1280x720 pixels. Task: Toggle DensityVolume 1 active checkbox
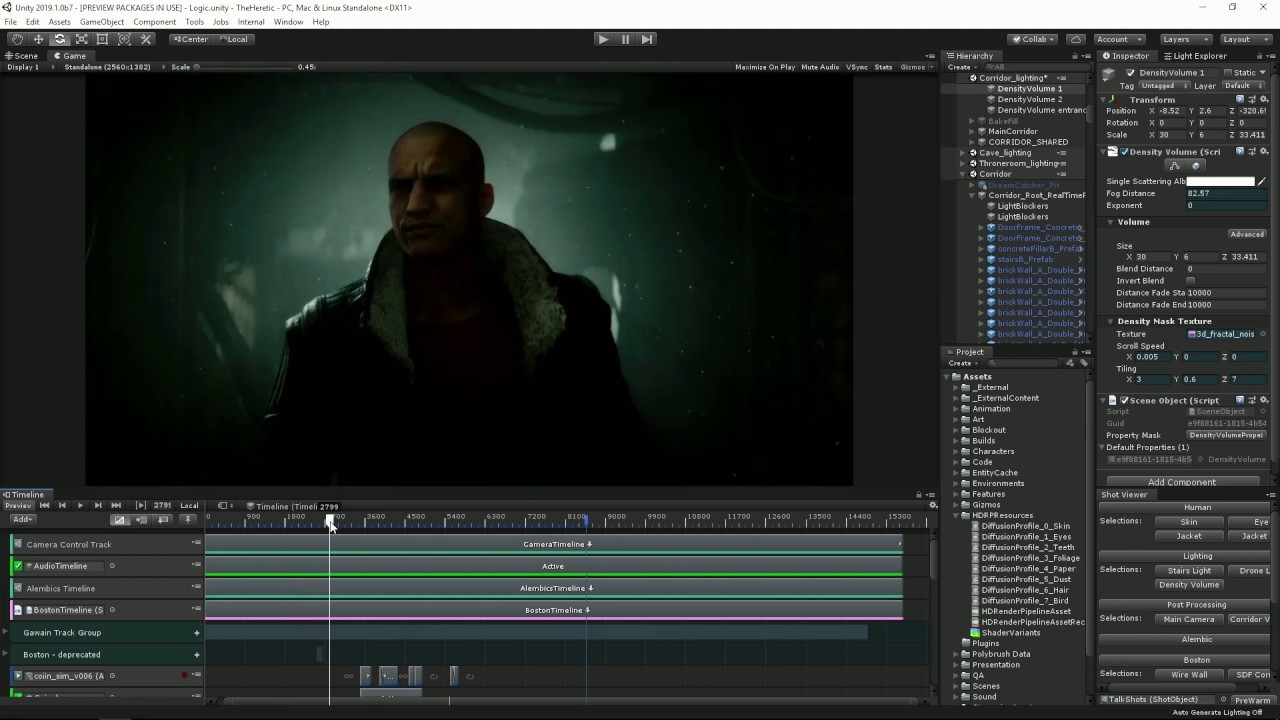pos(1130,73)
